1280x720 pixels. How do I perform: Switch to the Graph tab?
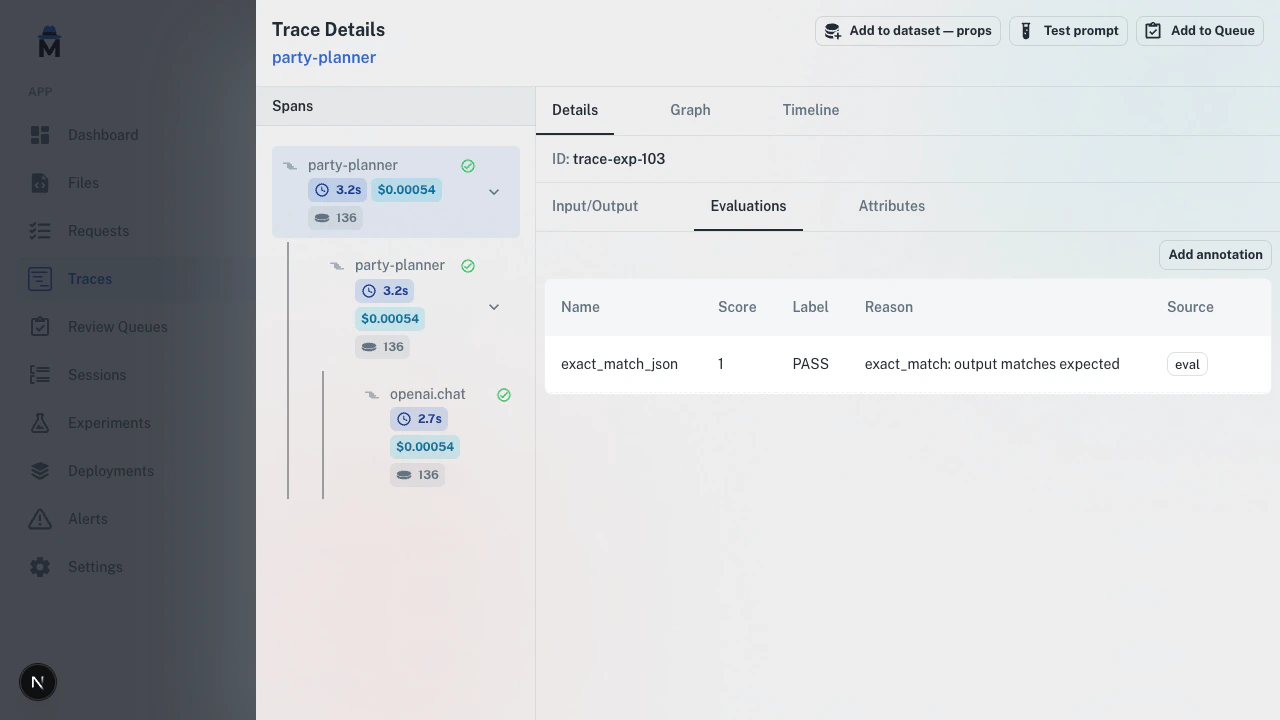[x=690, y=110]
